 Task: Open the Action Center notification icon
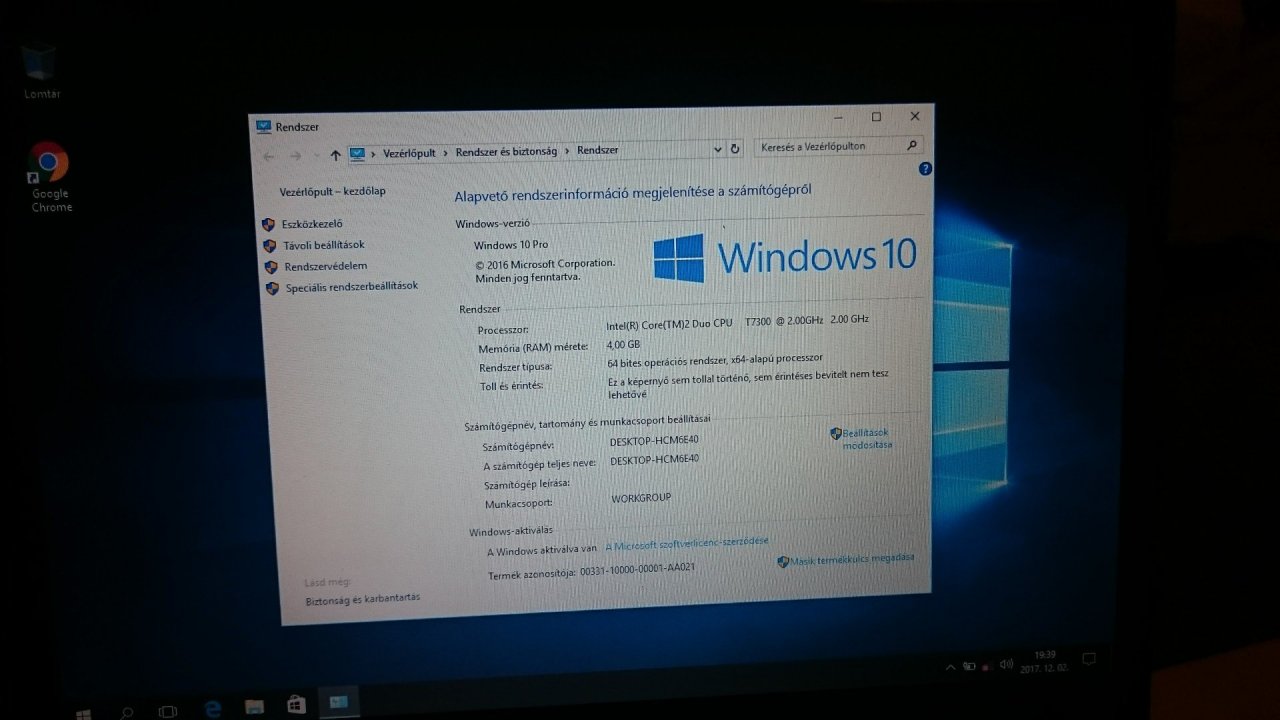coord(1090,658)
